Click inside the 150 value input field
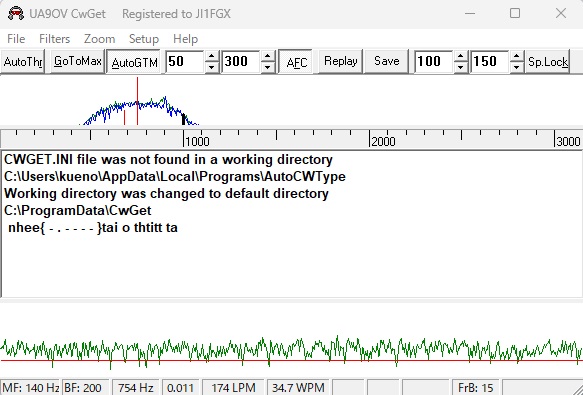This screenshot has width=583, height=395. click(x=490, y=61)
